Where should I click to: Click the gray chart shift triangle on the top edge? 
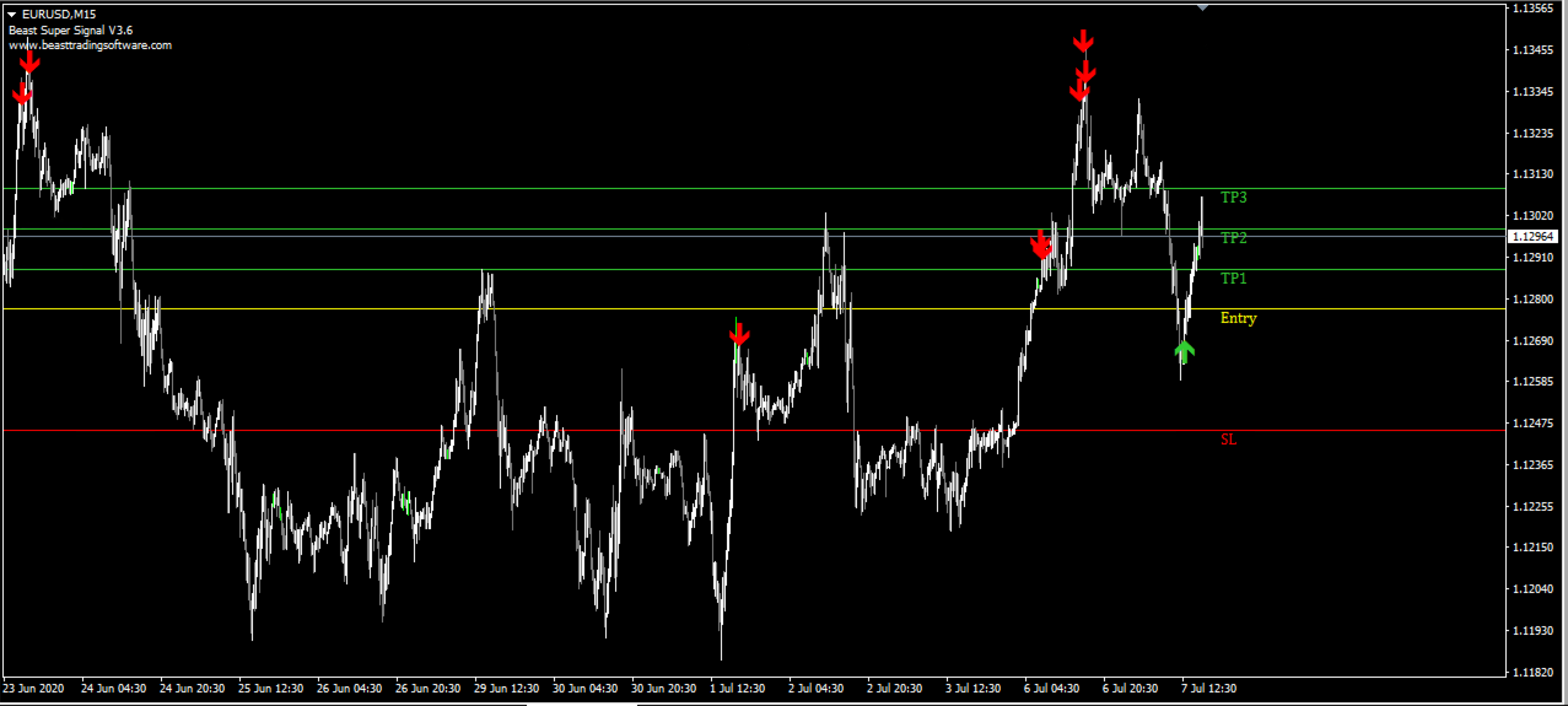coord(1202,7)
